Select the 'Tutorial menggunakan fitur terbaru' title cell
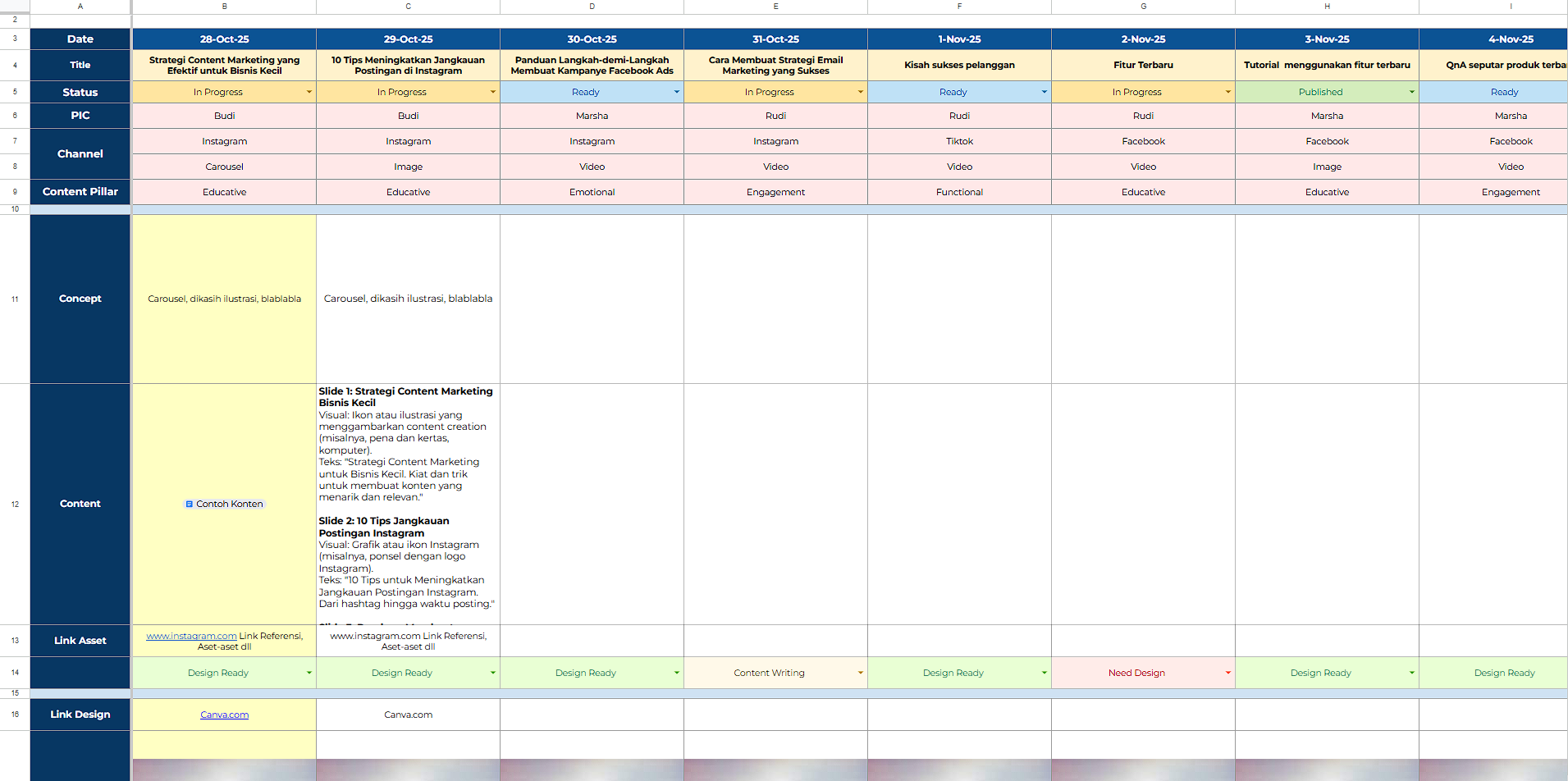Image resolution: width=1568 pixels, height=781 pixels. pos(1327,65)
